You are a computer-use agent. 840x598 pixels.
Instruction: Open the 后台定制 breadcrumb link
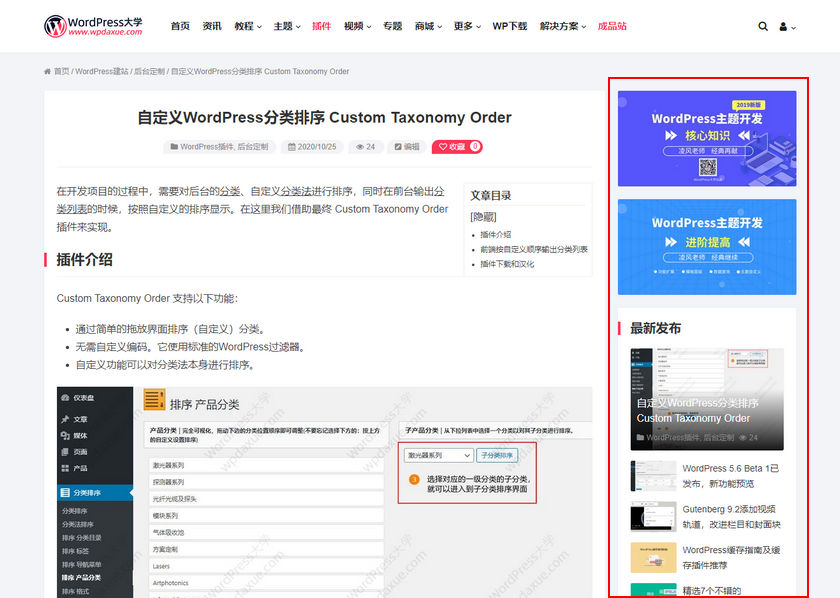pos(149,72)
